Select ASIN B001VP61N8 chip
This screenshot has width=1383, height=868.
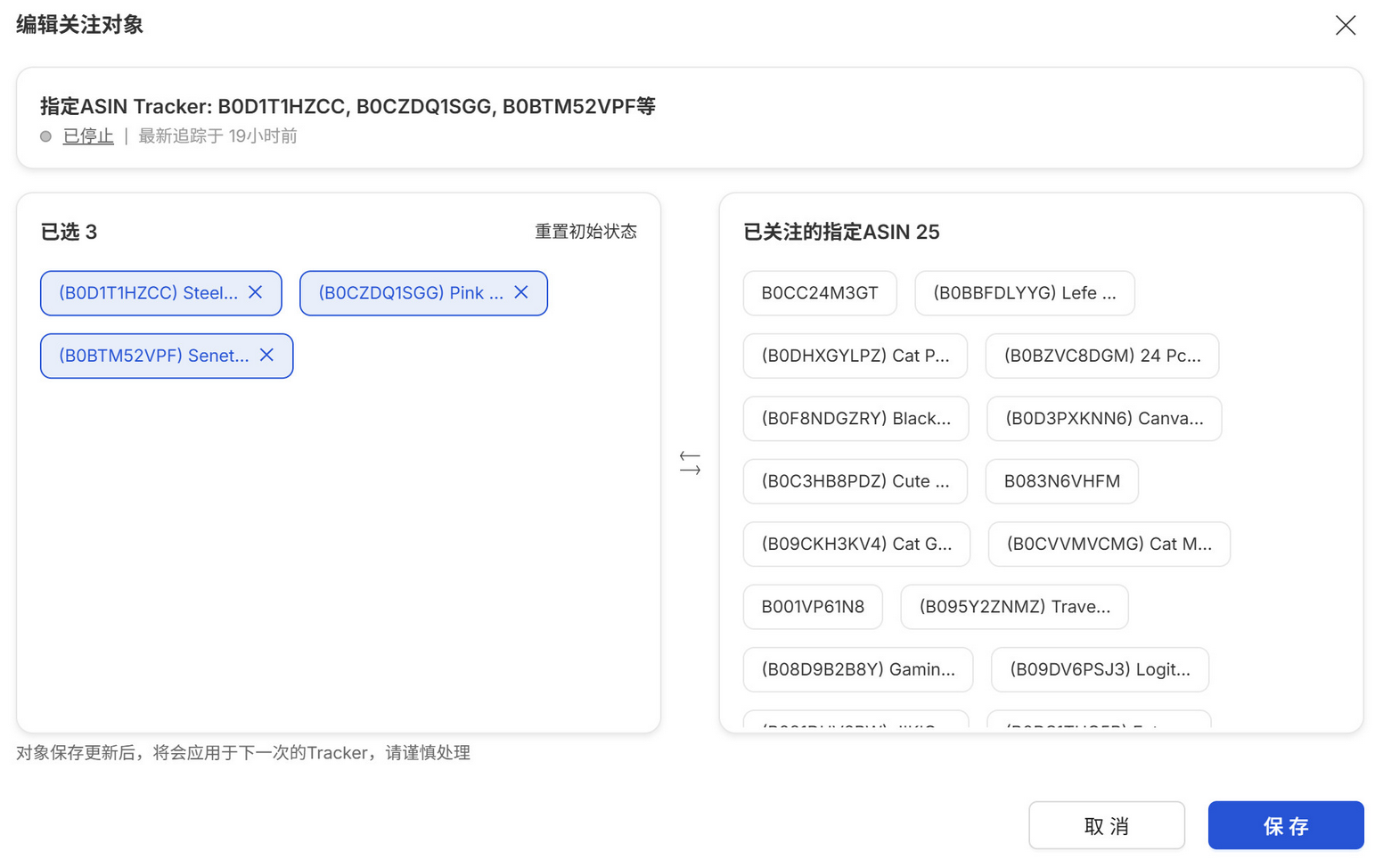812,607
